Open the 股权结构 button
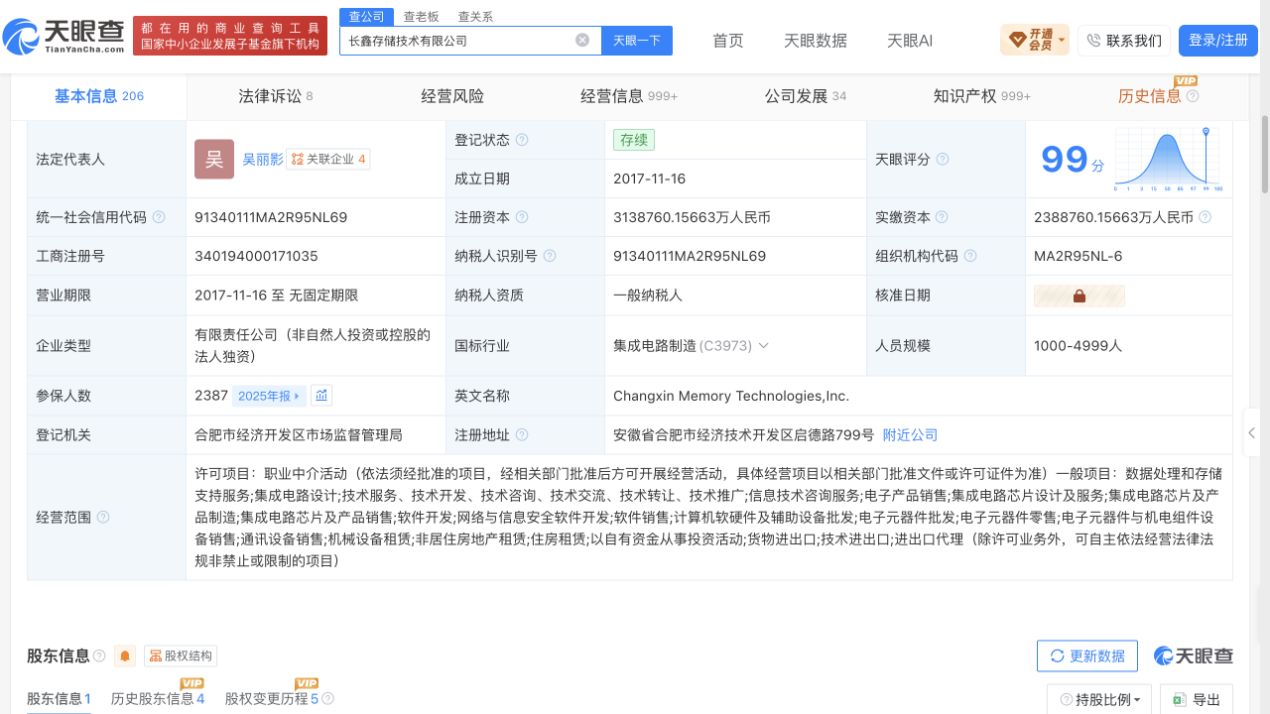This screenshot has height=714, width=1270. point(180,656)
